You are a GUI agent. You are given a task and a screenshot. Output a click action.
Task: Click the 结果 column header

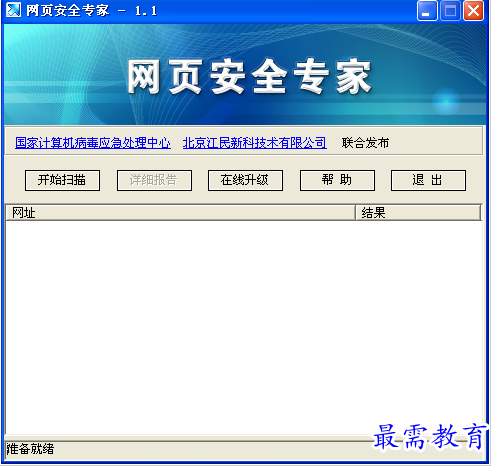pyautogui.click(x=418, y=213)
